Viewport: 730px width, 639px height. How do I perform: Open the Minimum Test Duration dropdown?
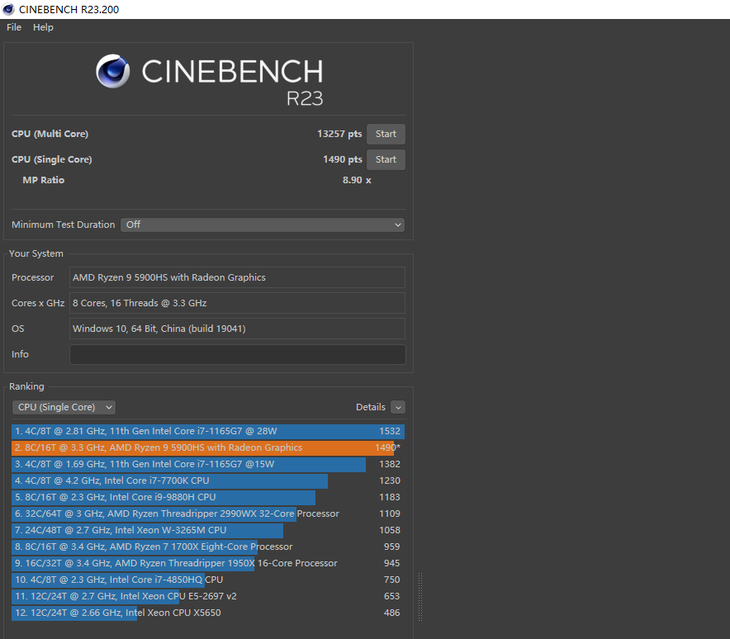tap(262, 225)
